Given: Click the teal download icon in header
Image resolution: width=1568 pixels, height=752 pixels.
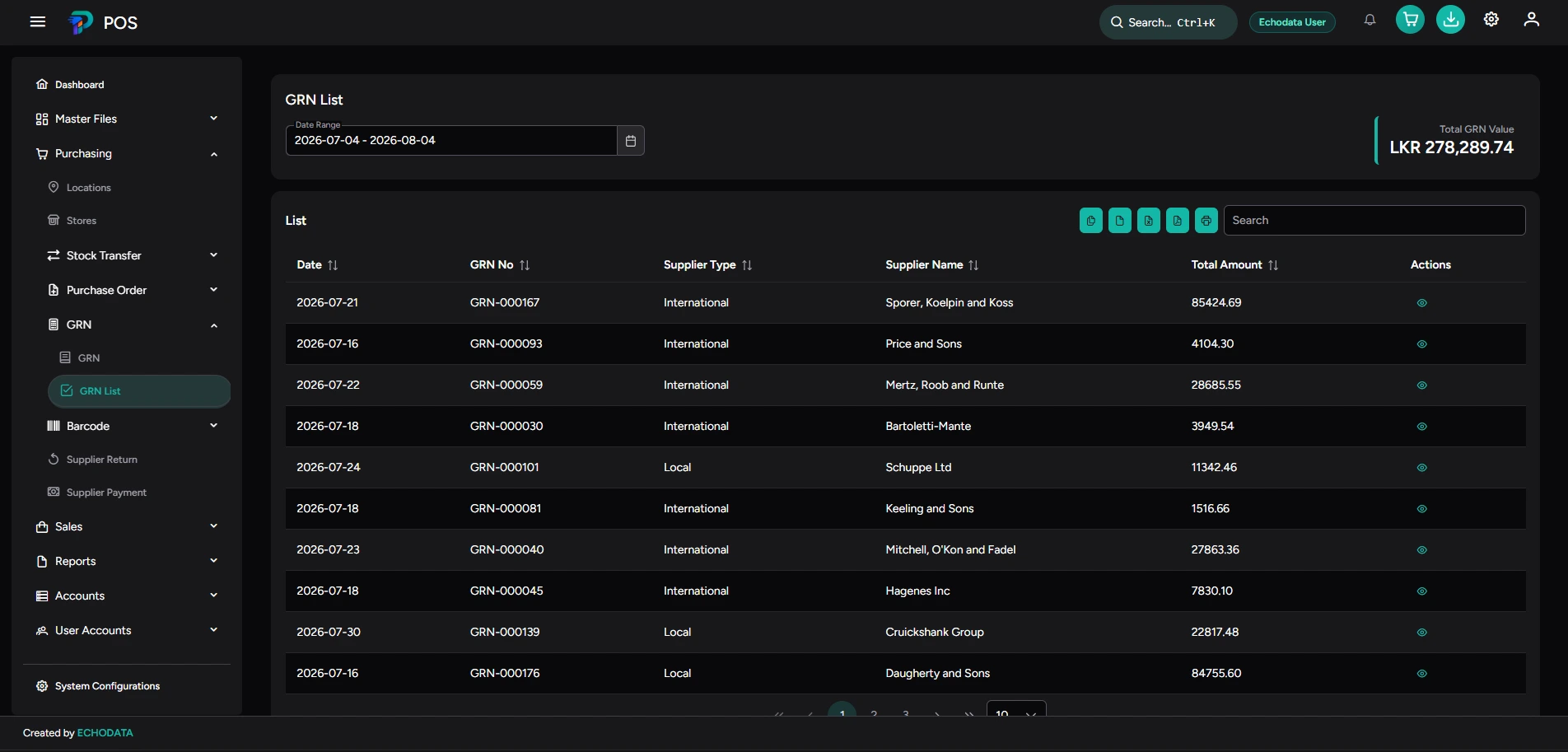Looking at the screenshot, I should click(x=1450, y=20).
